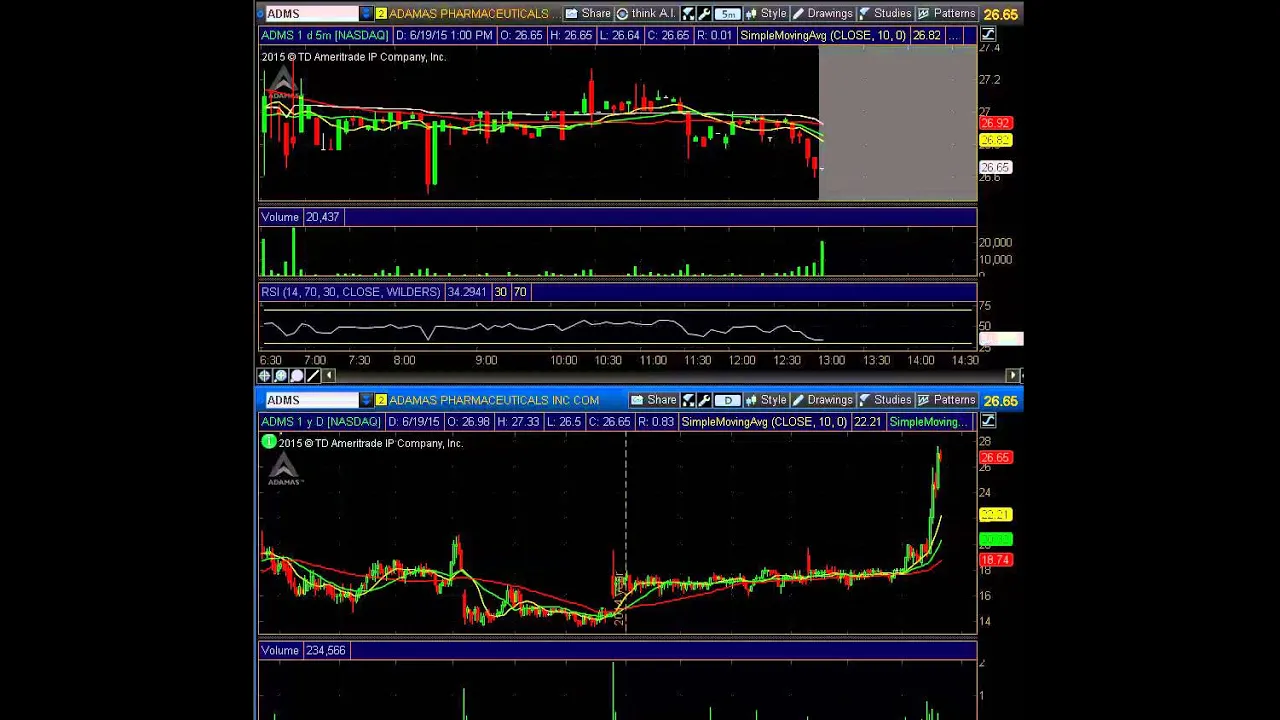Click the Share button on the bottom chart
This screenshot has height=720, width=1280.
[x=653, y=400]
